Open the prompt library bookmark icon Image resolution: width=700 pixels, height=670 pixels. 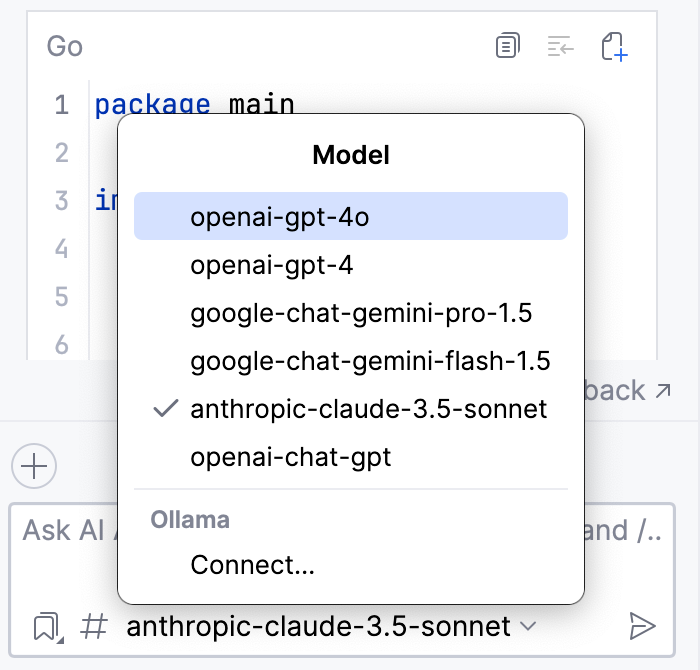pyautogui.click(x=45, y=627)
